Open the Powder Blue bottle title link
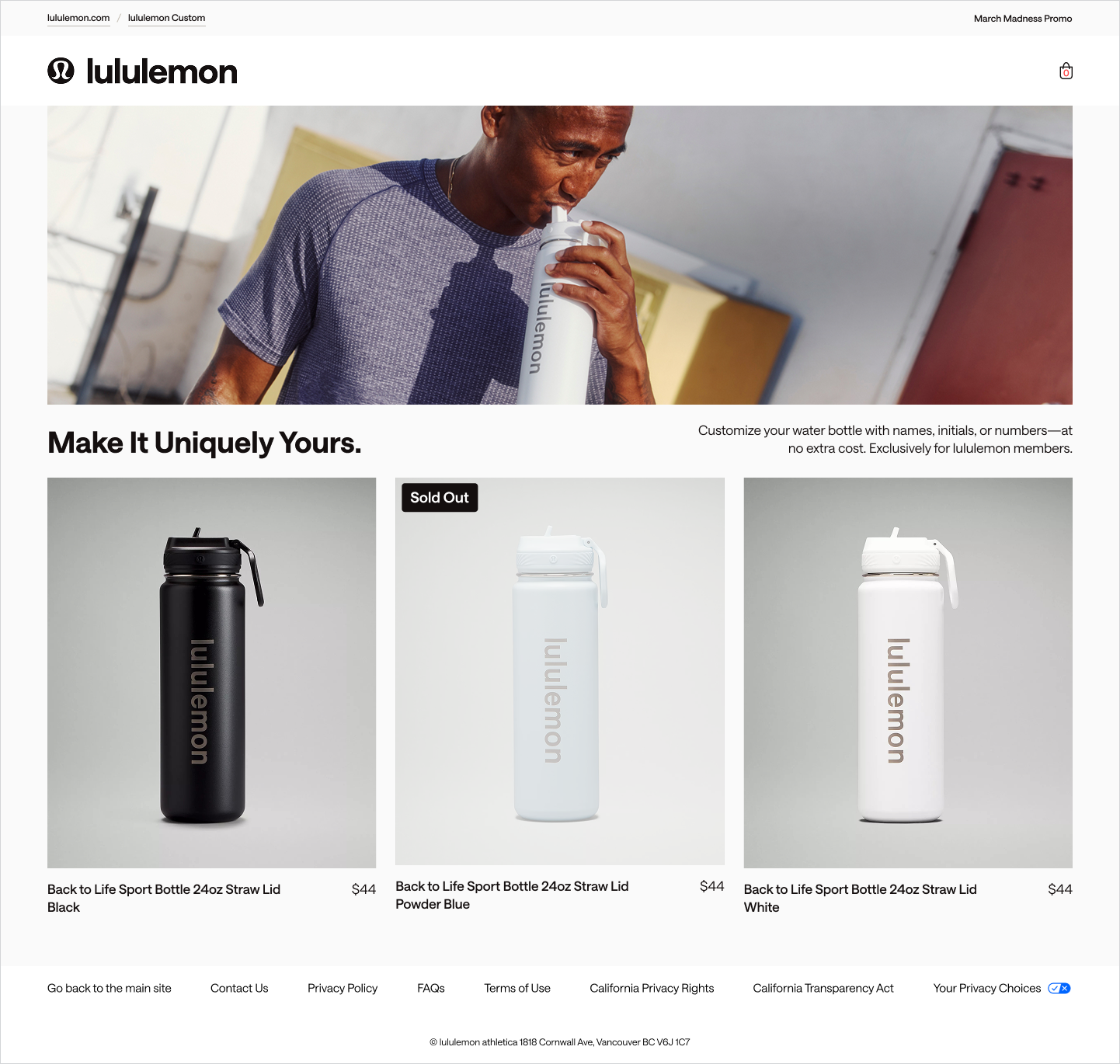 (x=512, y=895)
